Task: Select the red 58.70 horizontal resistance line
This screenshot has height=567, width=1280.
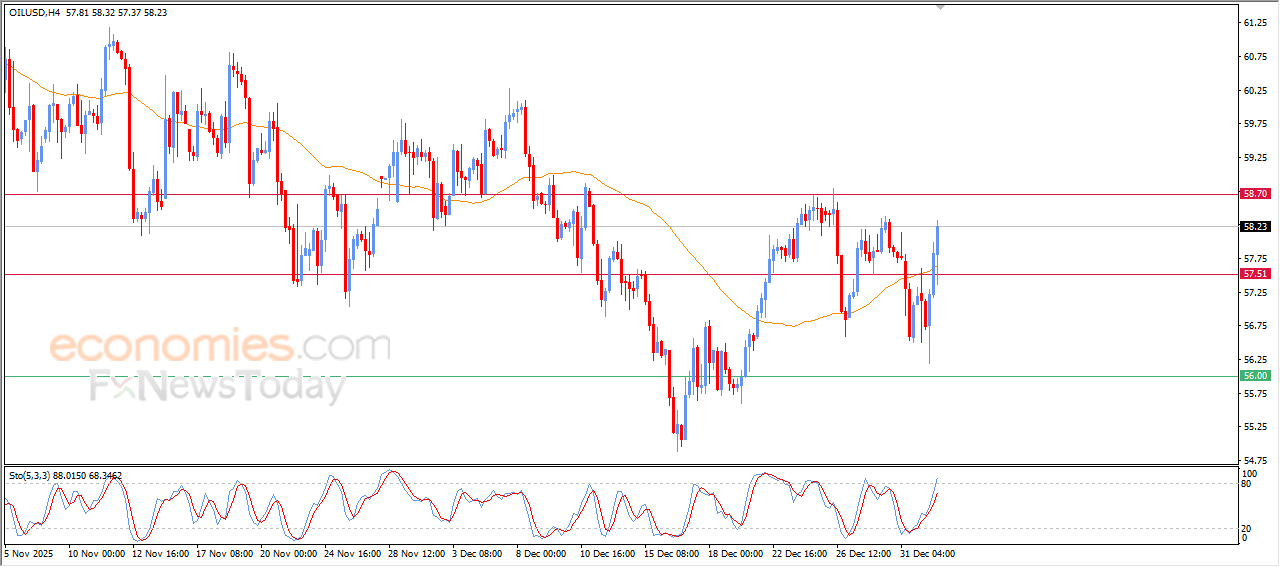Action: pos(620,194)
